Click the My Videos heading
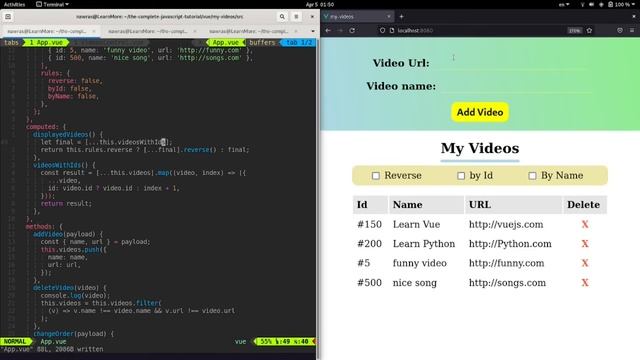 point(480,148)
